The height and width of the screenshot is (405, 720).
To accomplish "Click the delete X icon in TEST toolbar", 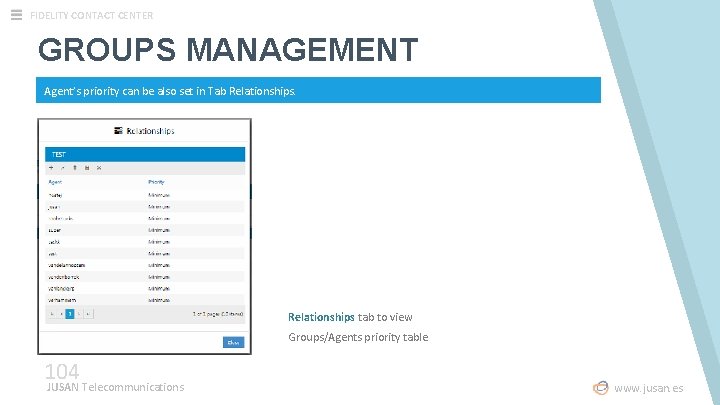I will [x=99, y=168].
